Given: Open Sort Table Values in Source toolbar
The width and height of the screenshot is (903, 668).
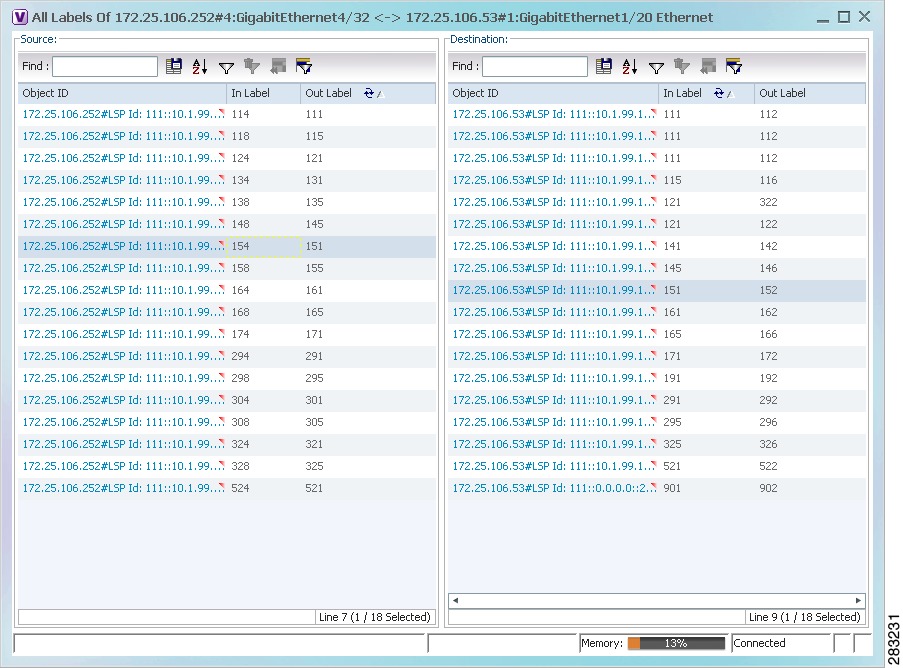Looking at the screenshot, I should tap(200, 66).
